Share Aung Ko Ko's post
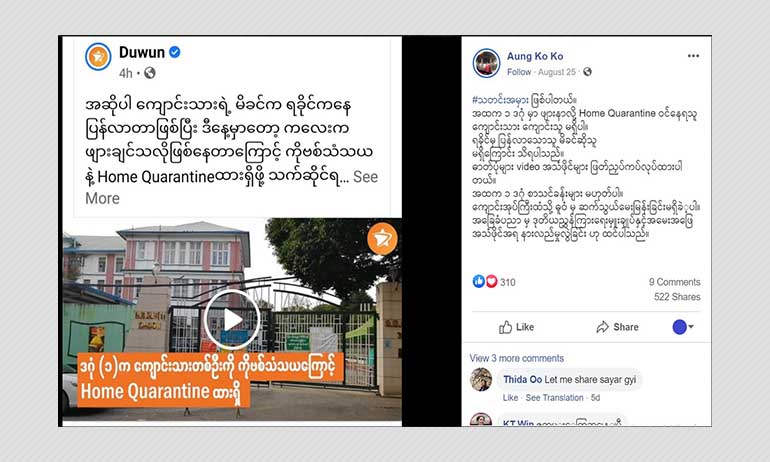Image resolution: width=770 pixels, height=462 pixels. point(617,327)
